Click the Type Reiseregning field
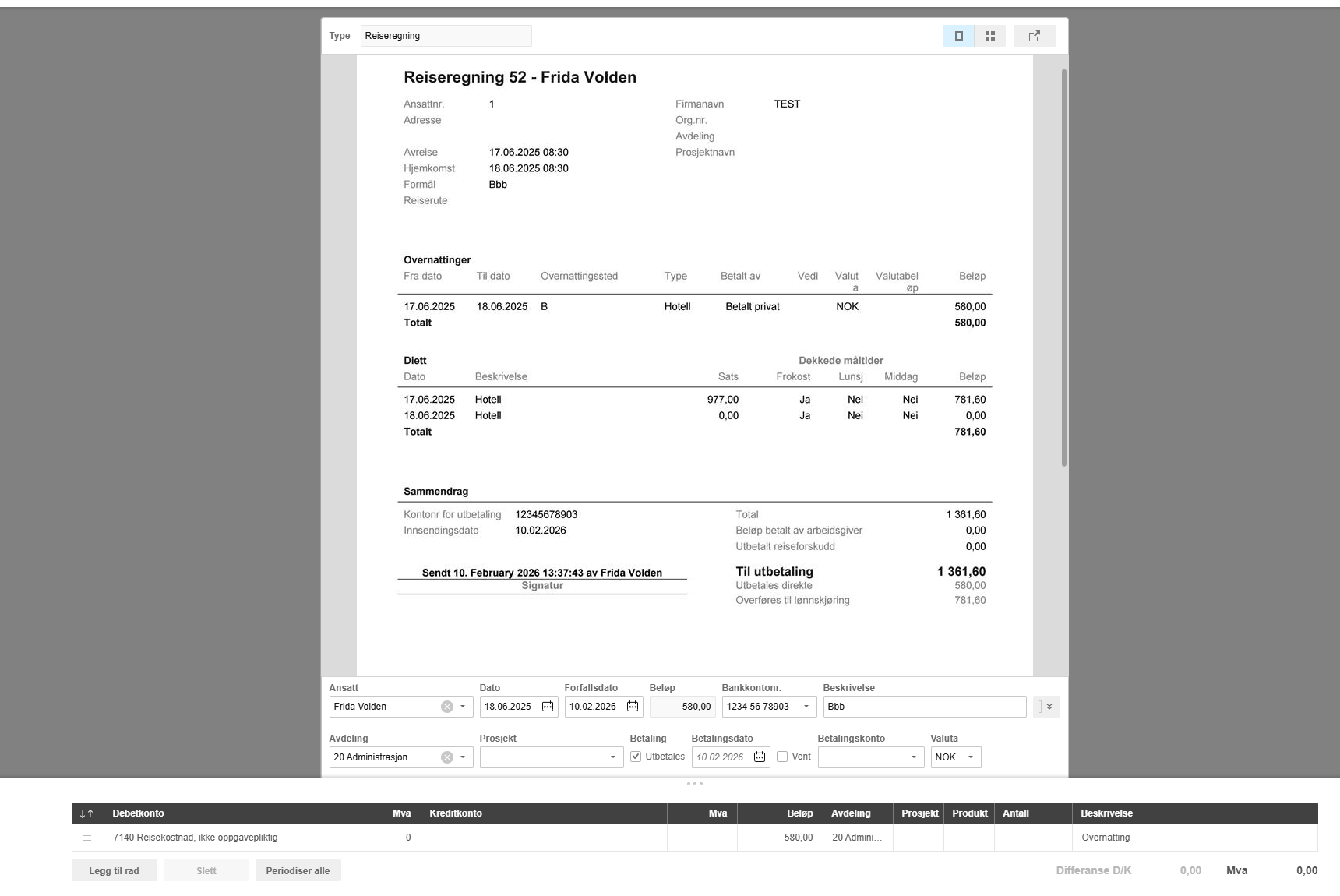This screenshot has height=896, width=1340. 446,36
